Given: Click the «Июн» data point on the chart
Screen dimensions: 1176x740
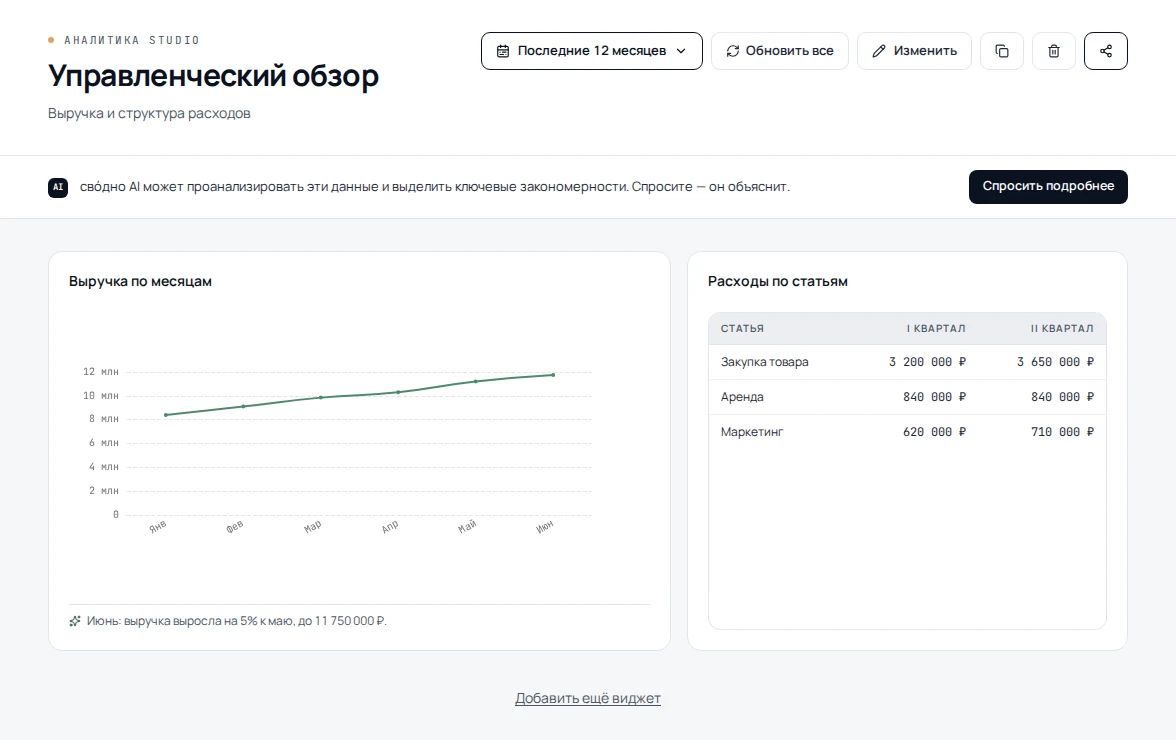Looking at the screenshot, I should point(554,375).
